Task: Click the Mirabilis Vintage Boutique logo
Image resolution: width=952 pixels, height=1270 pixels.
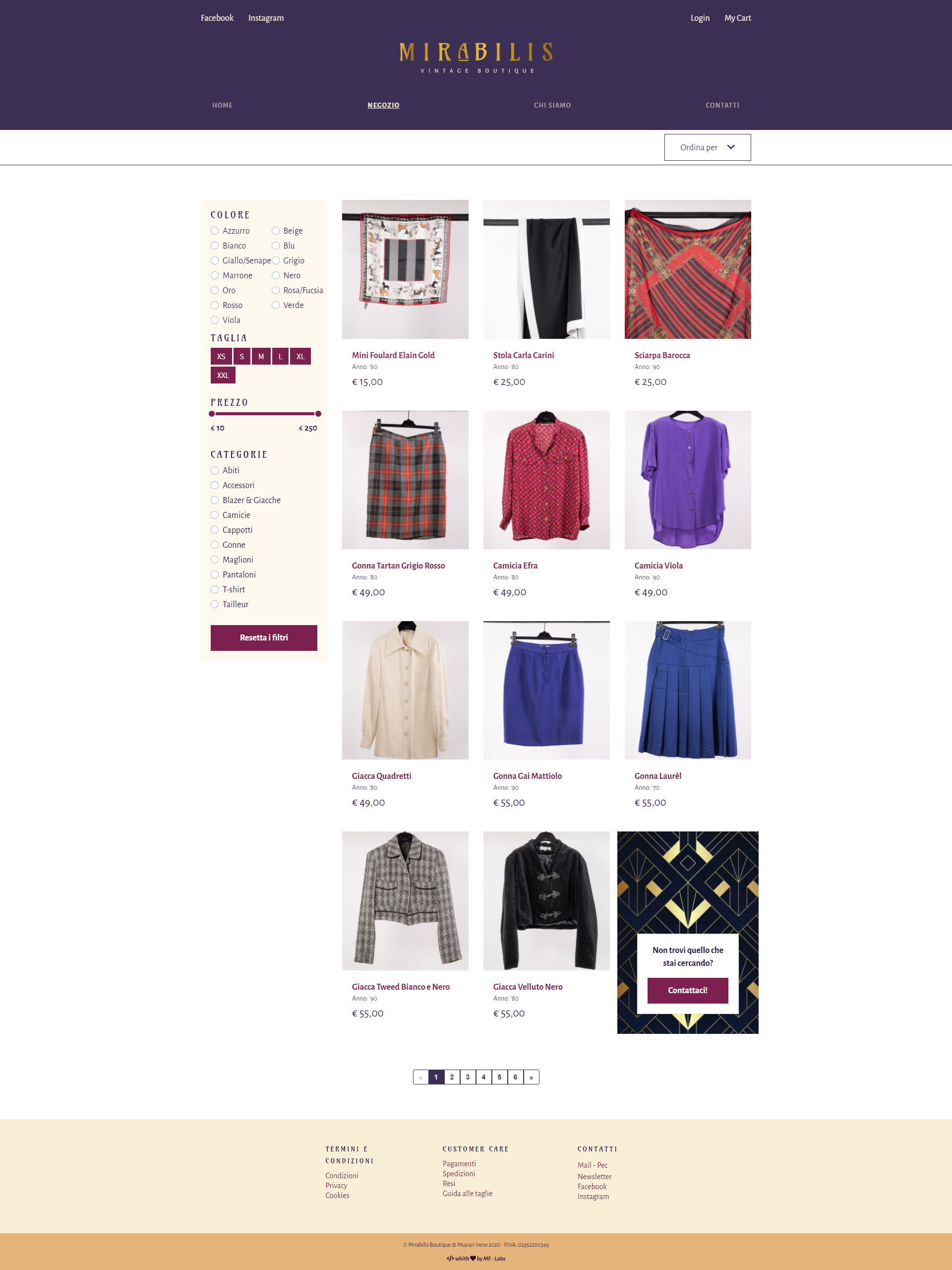Action: pyautogui.click(x=476, y=58)
